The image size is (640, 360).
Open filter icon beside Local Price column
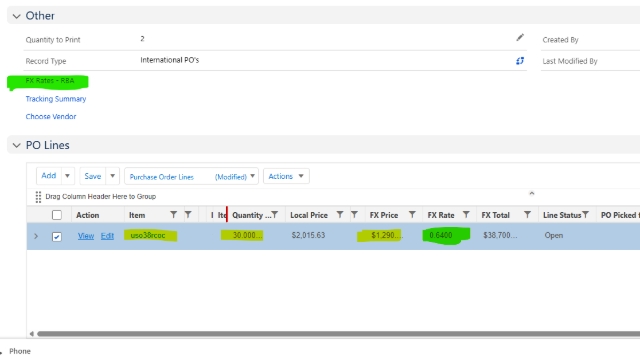[354, 215]
